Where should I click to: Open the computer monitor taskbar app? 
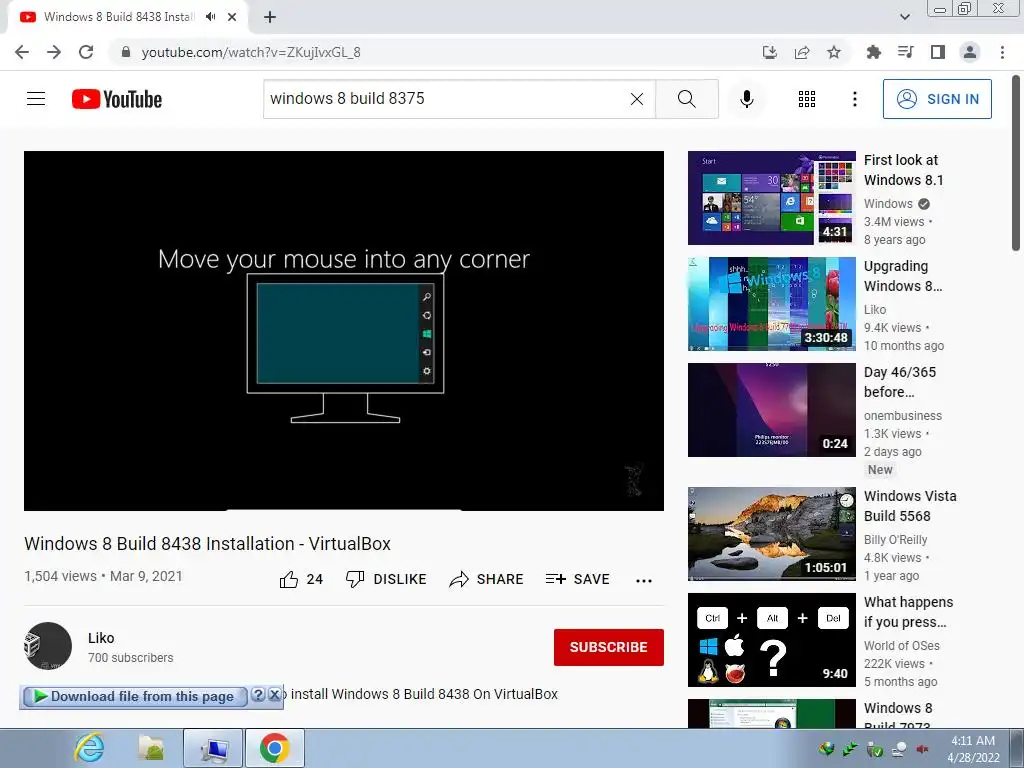[214, 748]
